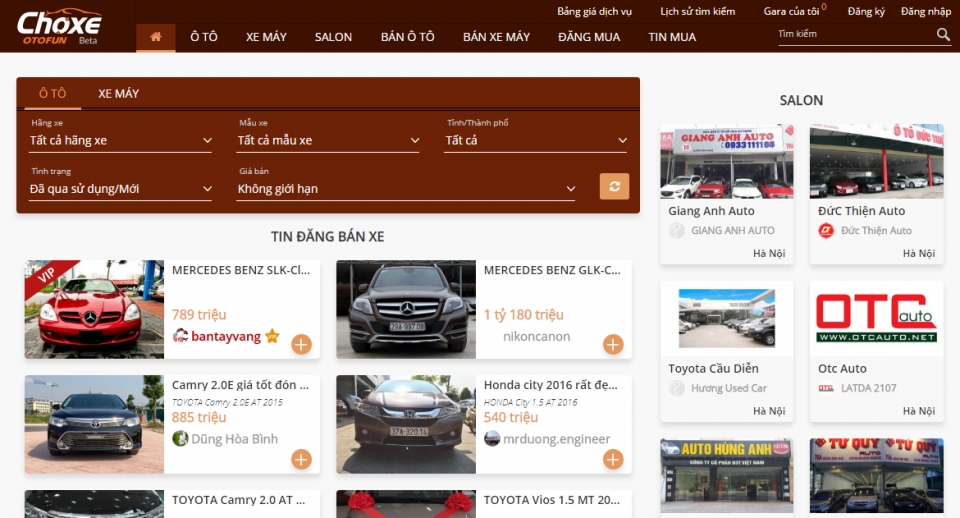The height and width of the screenshot is (518, 960).
Task: Click the 1 tỷ 180 triệu price
Action: [x=523, y=315]
